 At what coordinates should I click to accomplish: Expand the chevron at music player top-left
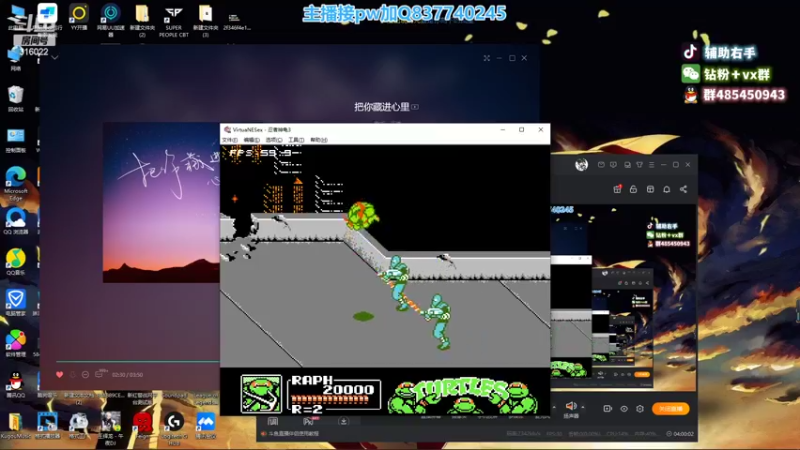click(55, 58)
